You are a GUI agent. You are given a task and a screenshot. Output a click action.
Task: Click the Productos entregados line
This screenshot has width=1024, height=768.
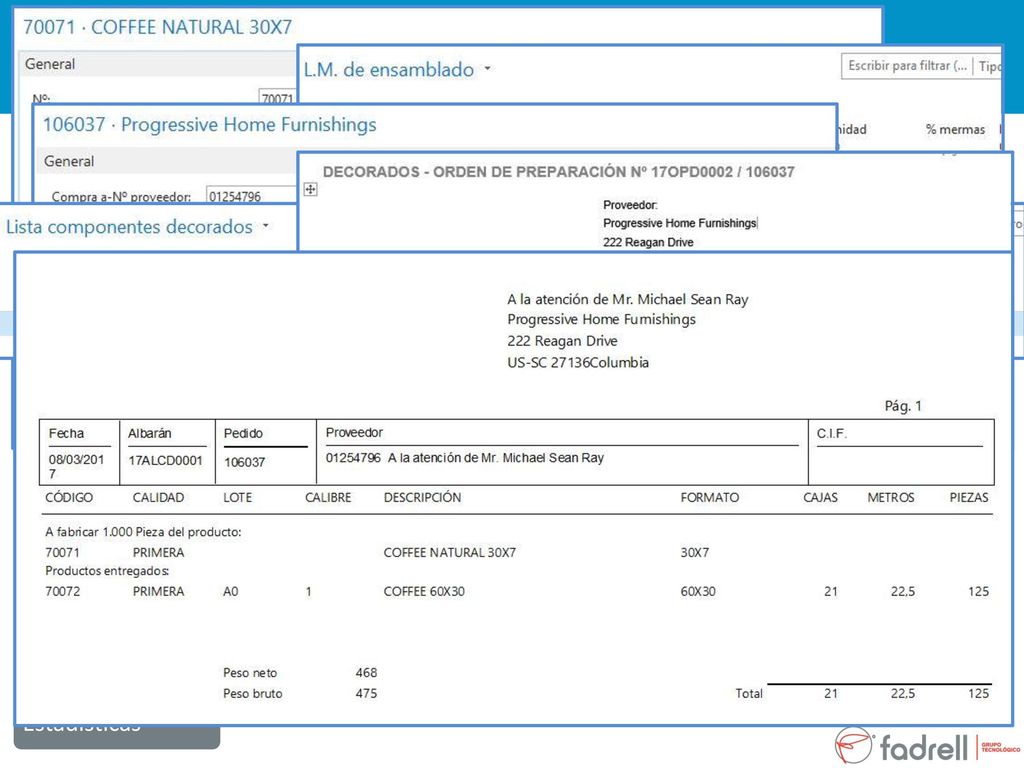click(x=107, y=571)
